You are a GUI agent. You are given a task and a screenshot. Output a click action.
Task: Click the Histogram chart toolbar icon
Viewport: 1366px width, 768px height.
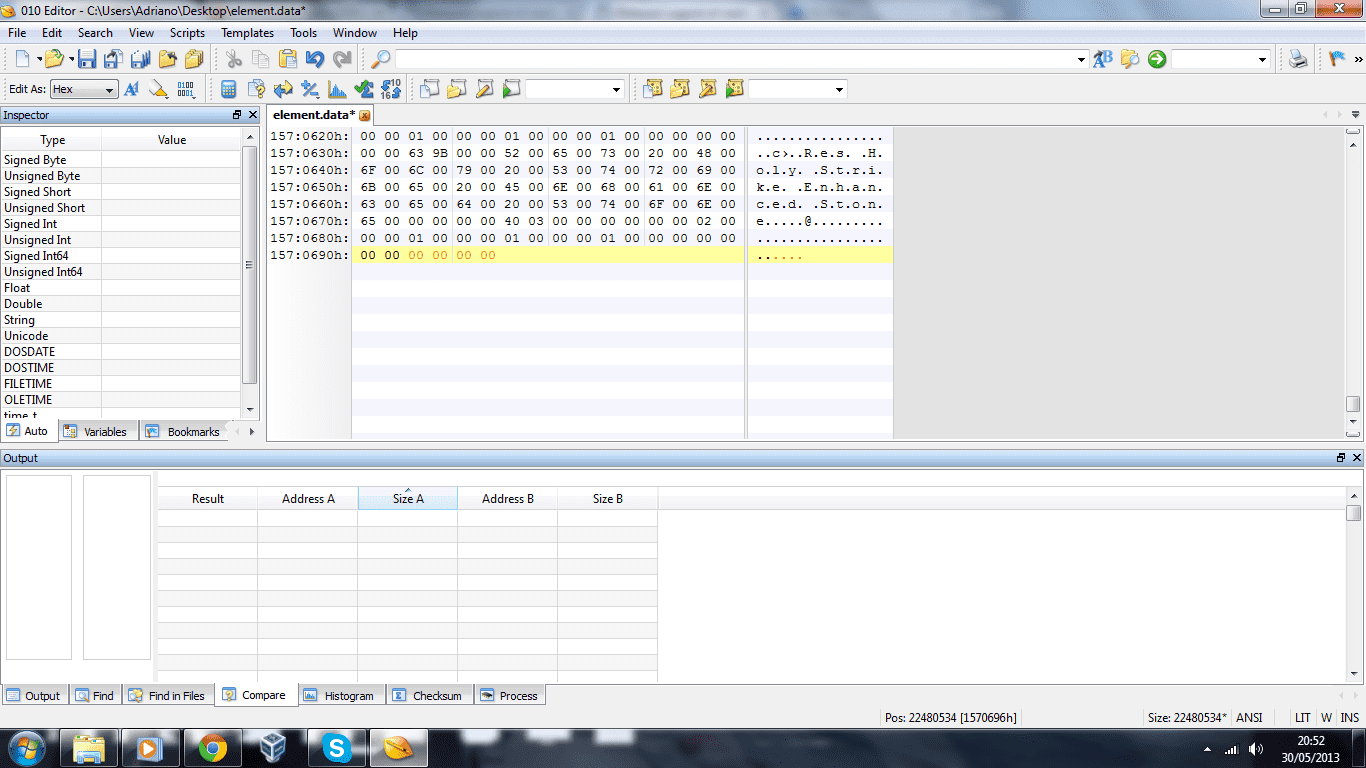337,89
